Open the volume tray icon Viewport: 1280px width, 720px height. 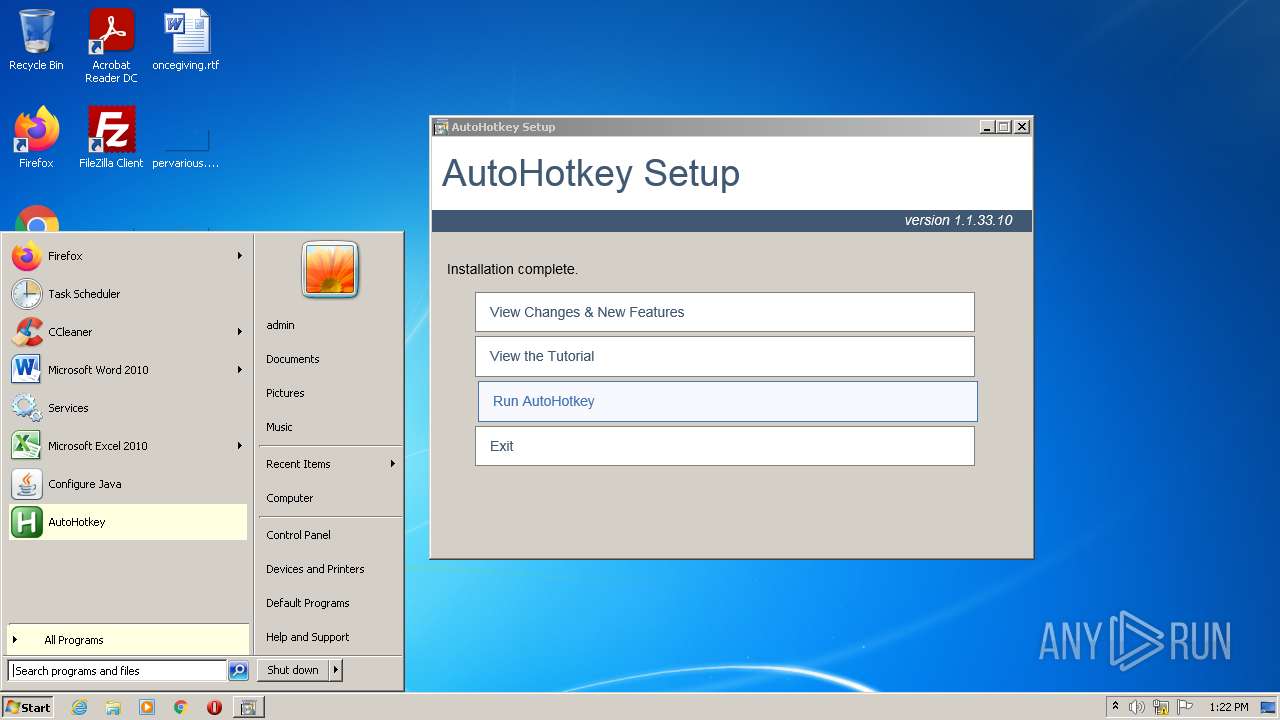point(1137,707)
